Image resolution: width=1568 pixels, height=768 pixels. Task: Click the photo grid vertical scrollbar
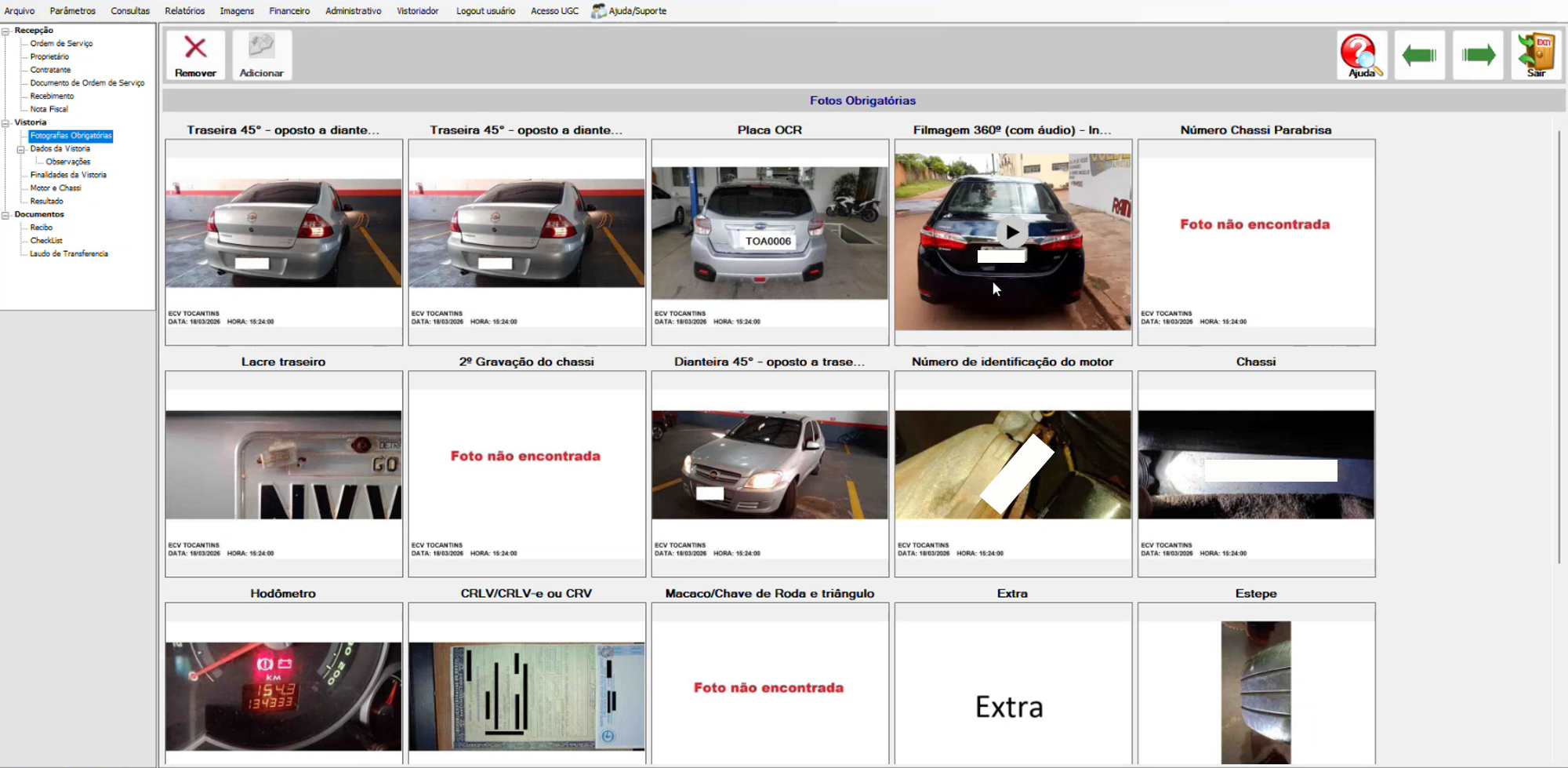click(1559, 345)
